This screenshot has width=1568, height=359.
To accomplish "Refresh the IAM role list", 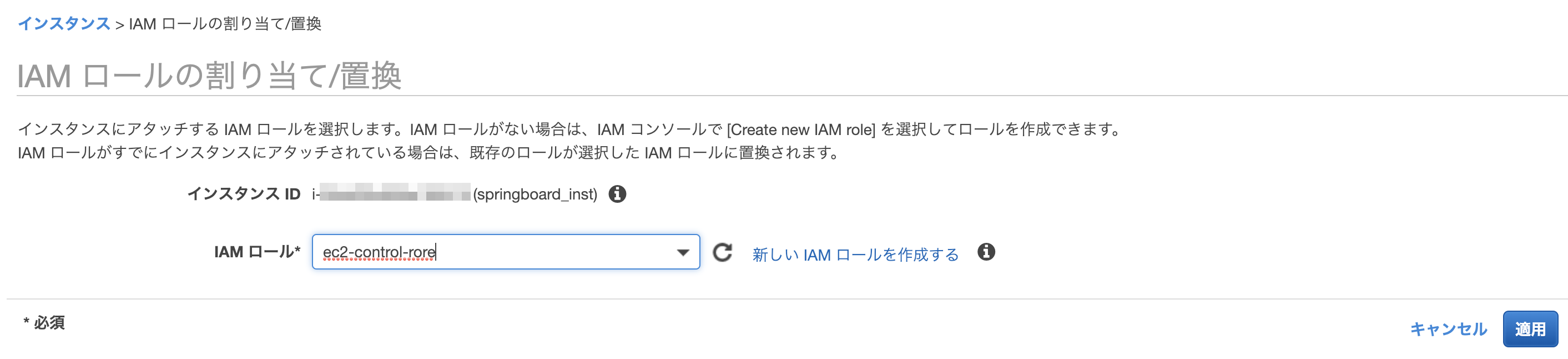I will click(x=723, y=252).
